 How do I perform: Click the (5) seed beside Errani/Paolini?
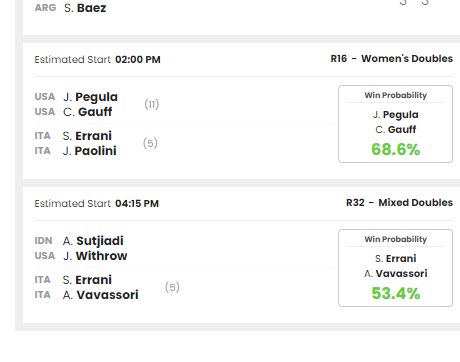150,143
